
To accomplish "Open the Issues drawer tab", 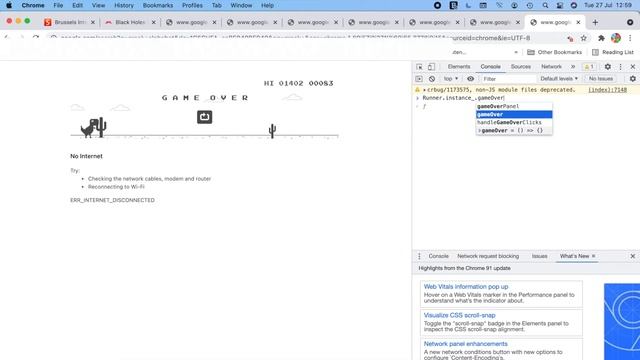I will (539, 256).
